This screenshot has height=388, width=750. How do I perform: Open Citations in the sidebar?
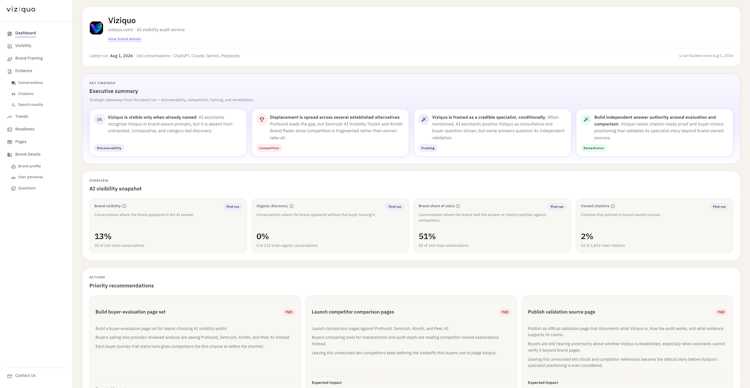(26, 94)
